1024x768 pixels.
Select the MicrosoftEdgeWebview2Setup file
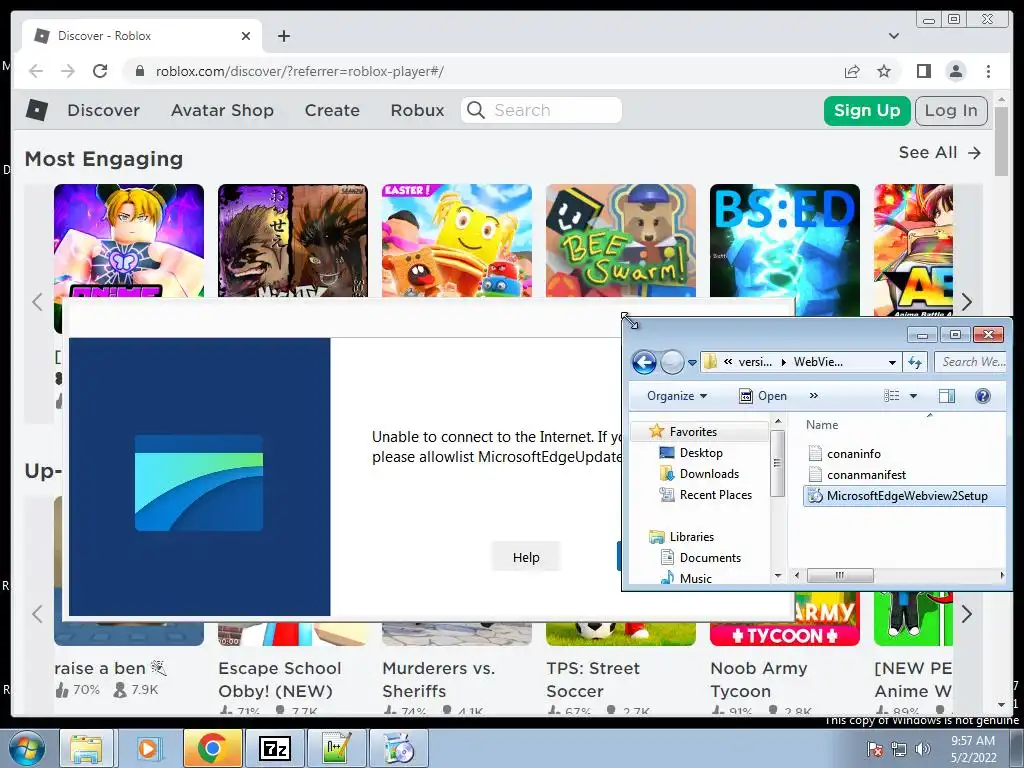[x=904, y=496]
